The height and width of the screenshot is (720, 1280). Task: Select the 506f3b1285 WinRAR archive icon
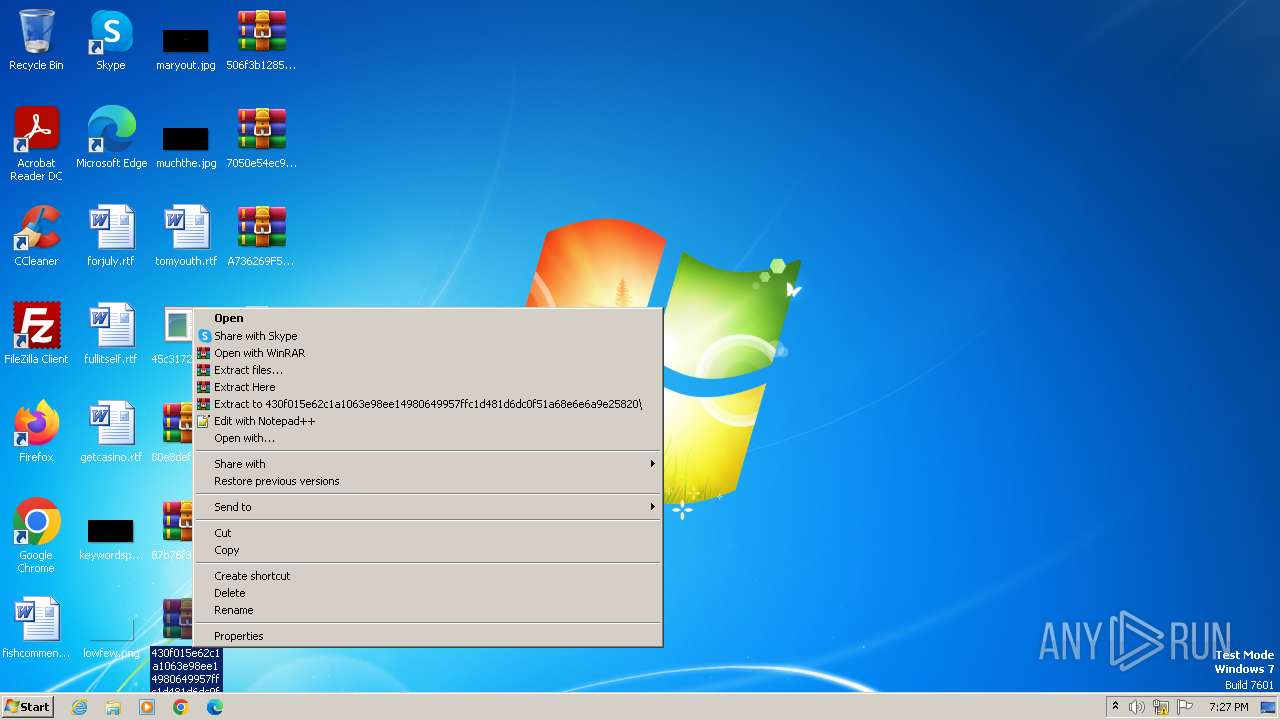tap(261, 40)
